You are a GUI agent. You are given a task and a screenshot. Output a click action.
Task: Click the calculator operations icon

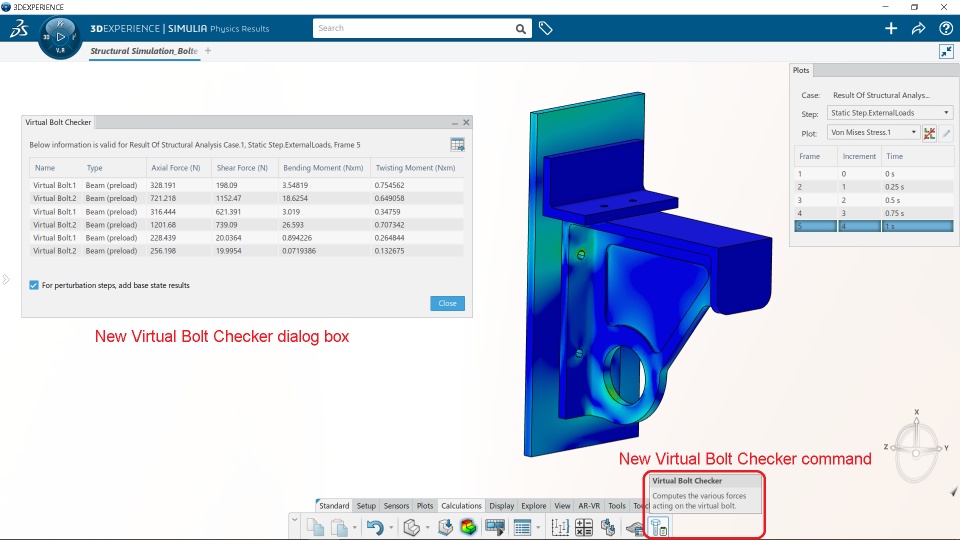tap(584, 527)
